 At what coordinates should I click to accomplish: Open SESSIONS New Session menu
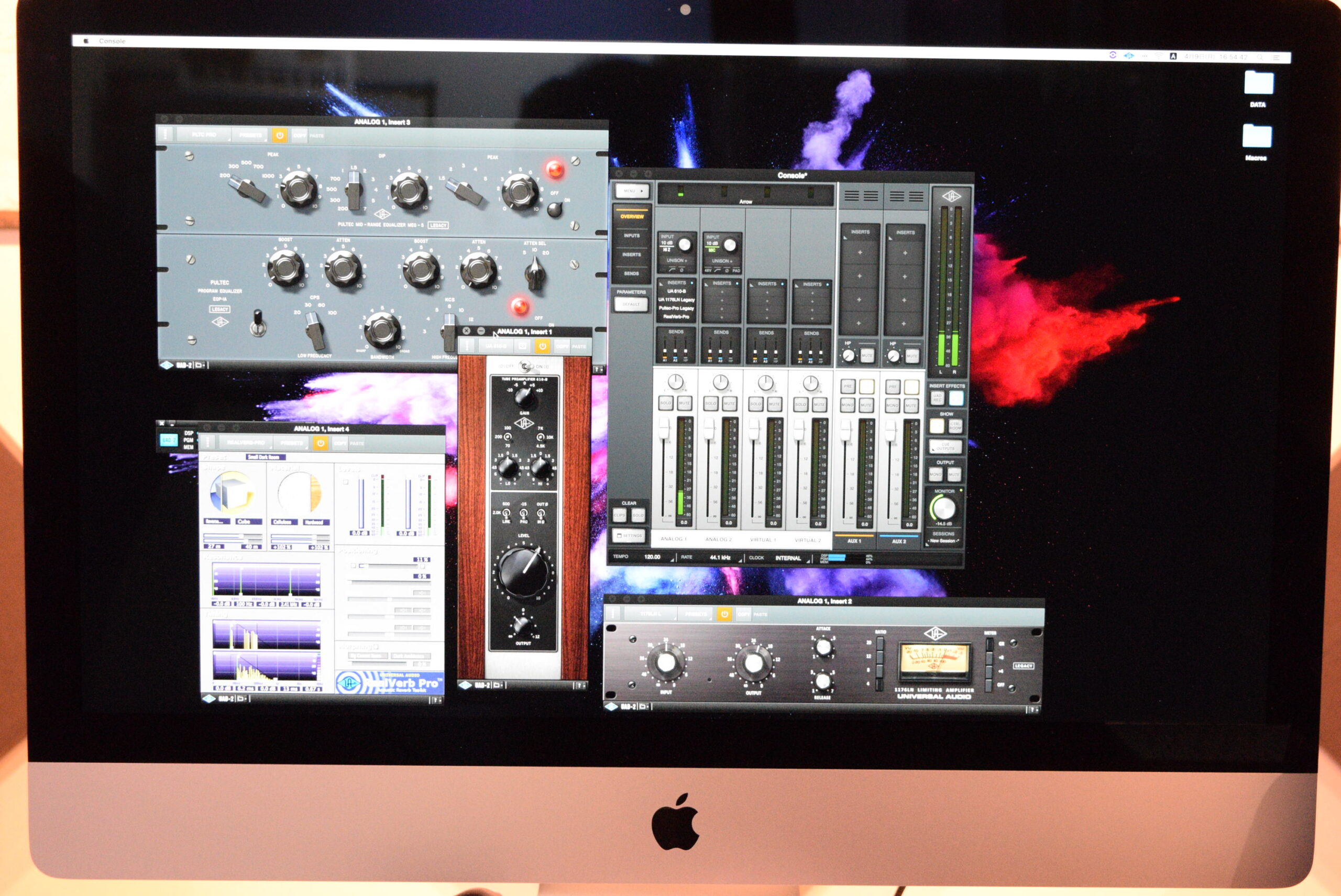[944, 540]
